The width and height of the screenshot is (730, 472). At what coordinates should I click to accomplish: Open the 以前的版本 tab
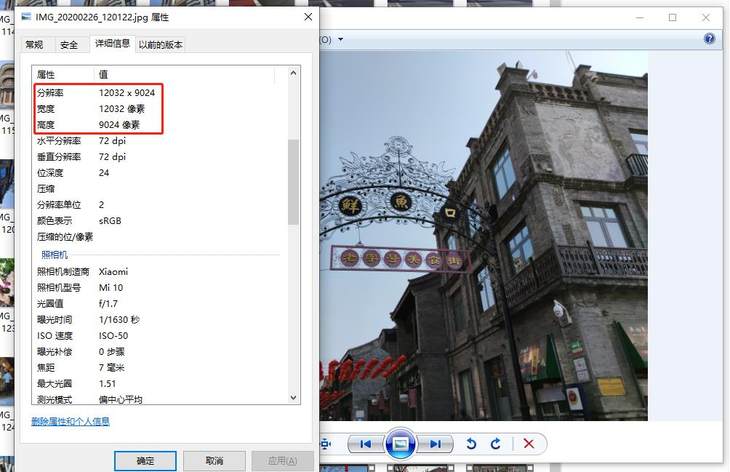pyautogui.click(x=160, y=45)
